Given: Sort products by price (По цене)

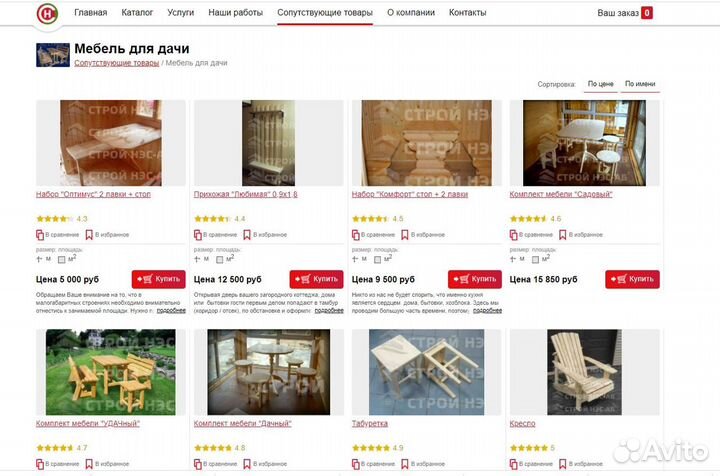Looking at the screenshot, I should click(601, 84).
